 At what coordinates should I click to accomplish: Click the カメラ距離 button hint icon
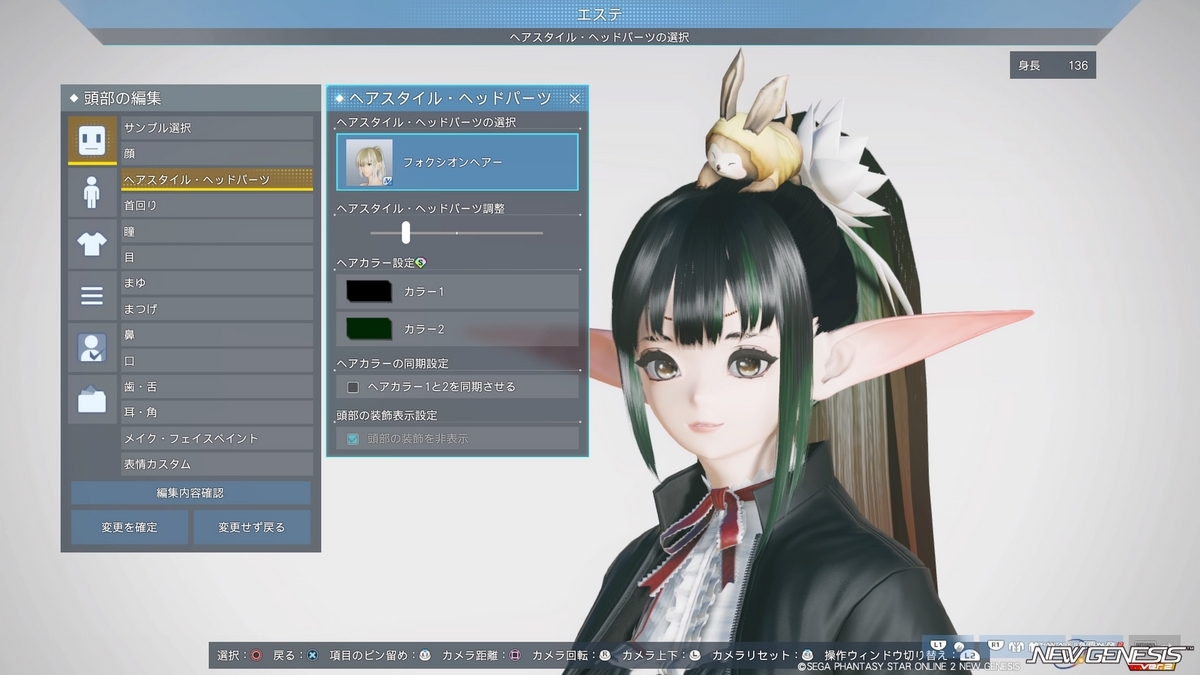(x=515, y=655)
